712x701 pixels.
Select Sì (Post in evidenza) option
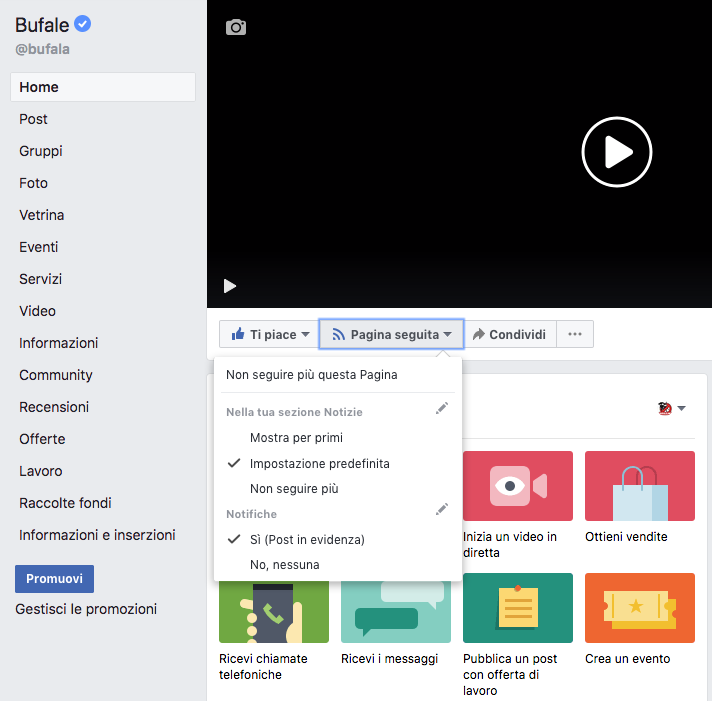click(x=306, y=540)
